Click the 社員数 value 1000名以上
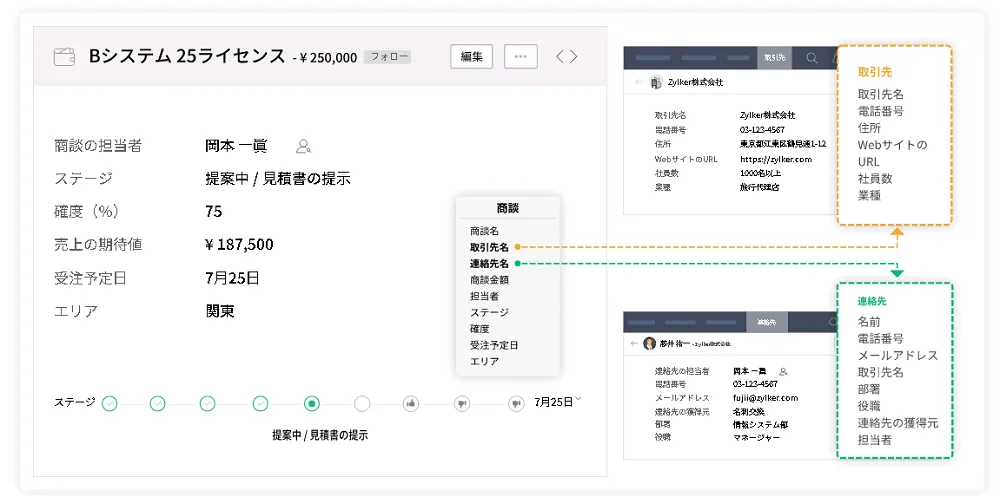This screenshot has height=500, width=1000. pyautogui.click(x=761, y=173)
